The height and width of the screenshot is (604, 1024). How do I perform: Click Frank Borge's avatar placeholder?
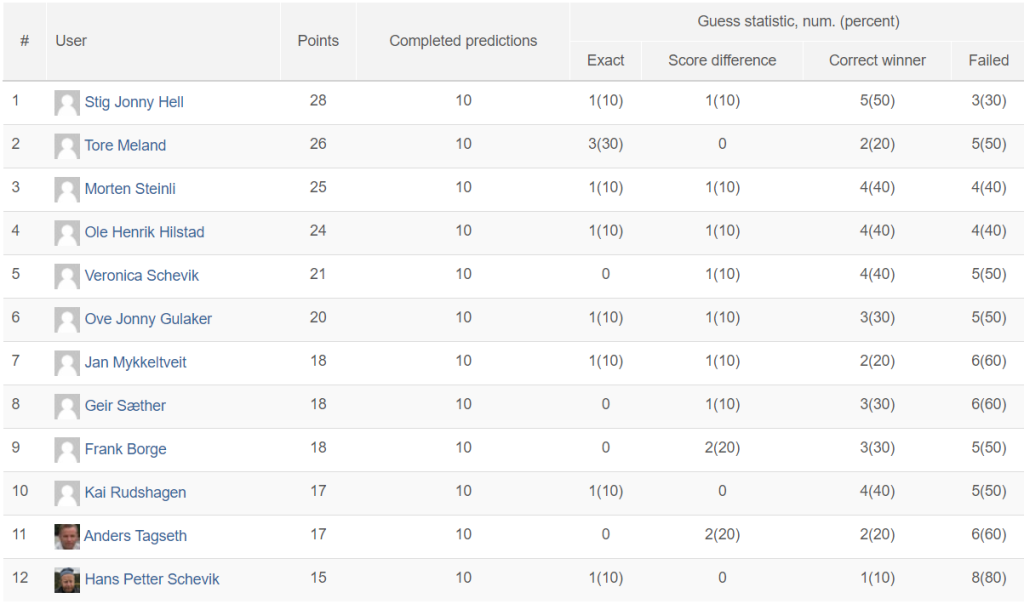click(x=67, y=450)
